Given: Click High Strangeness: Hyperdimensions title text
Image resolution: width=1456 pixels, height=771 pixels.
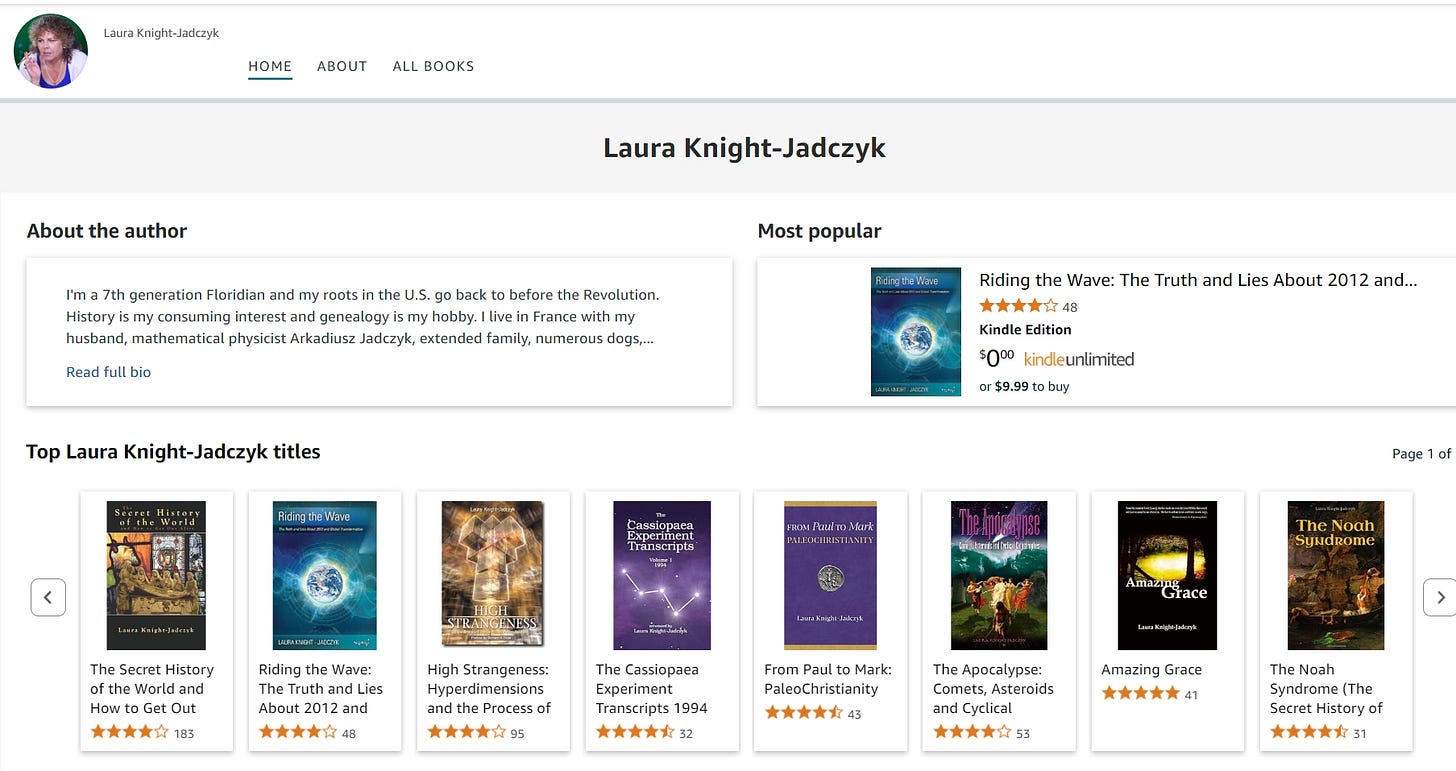Looking at the screenshot, I should coord(489,689).
